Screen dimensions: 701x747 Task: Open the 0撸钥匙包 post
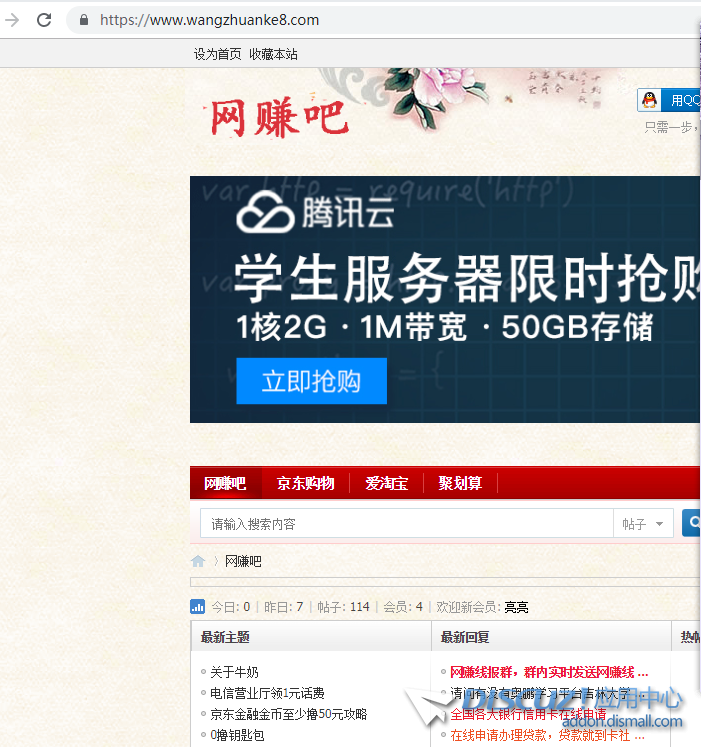(x=237, y=735)
